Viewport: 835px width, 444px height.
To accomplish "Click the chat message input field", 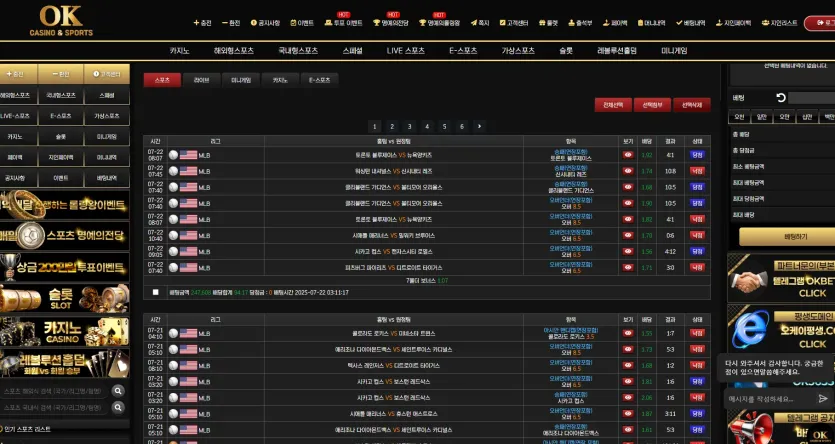I will pyautogui.click(x=771, y=398).
